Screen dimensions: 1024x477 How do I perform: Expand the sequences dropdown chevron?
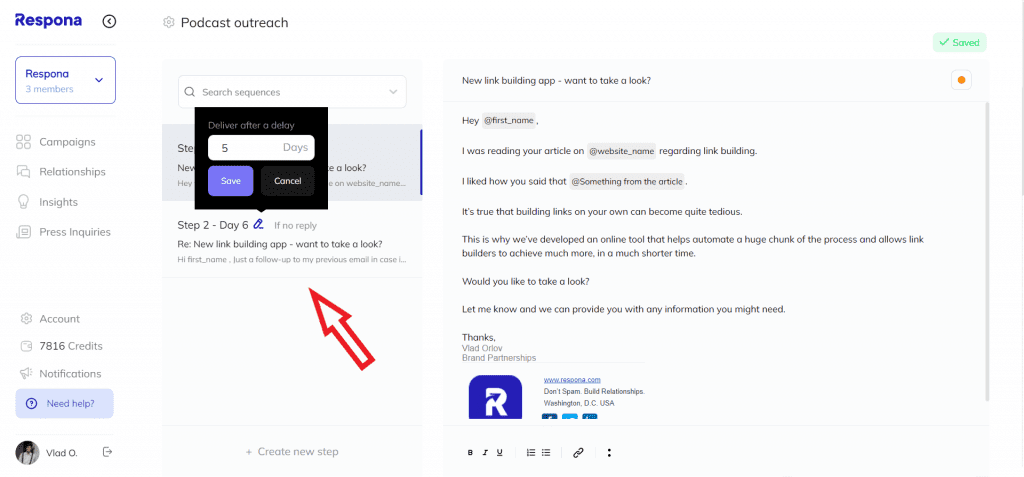pyautogui.click(x=393, y=92)
